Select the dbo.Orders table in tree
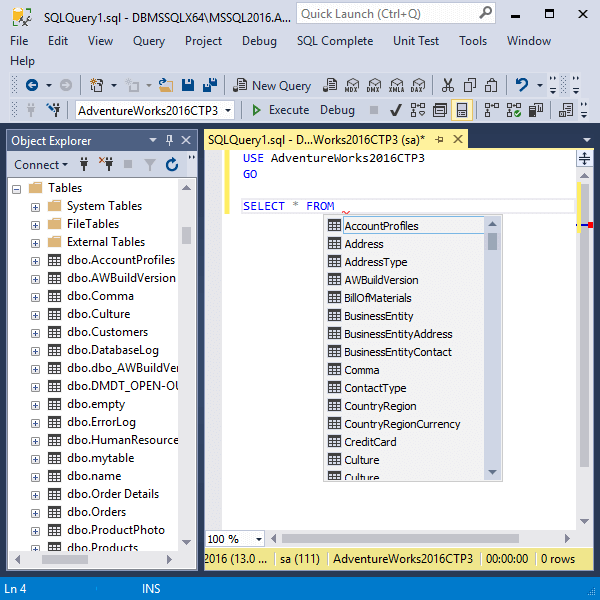Screen dimensions: 600x600 tap(96, 512)
